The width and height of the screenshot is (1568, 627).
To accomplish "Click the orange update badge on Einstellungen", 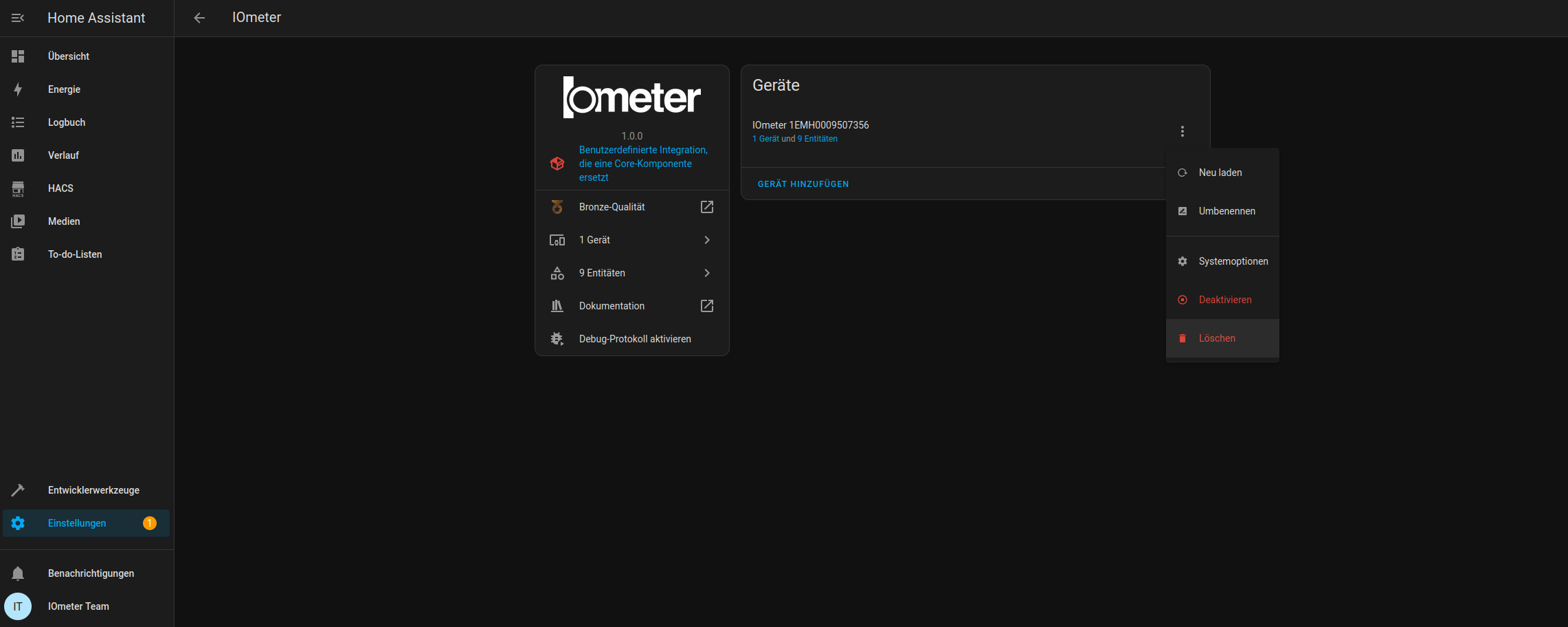I will pos(150,523).
